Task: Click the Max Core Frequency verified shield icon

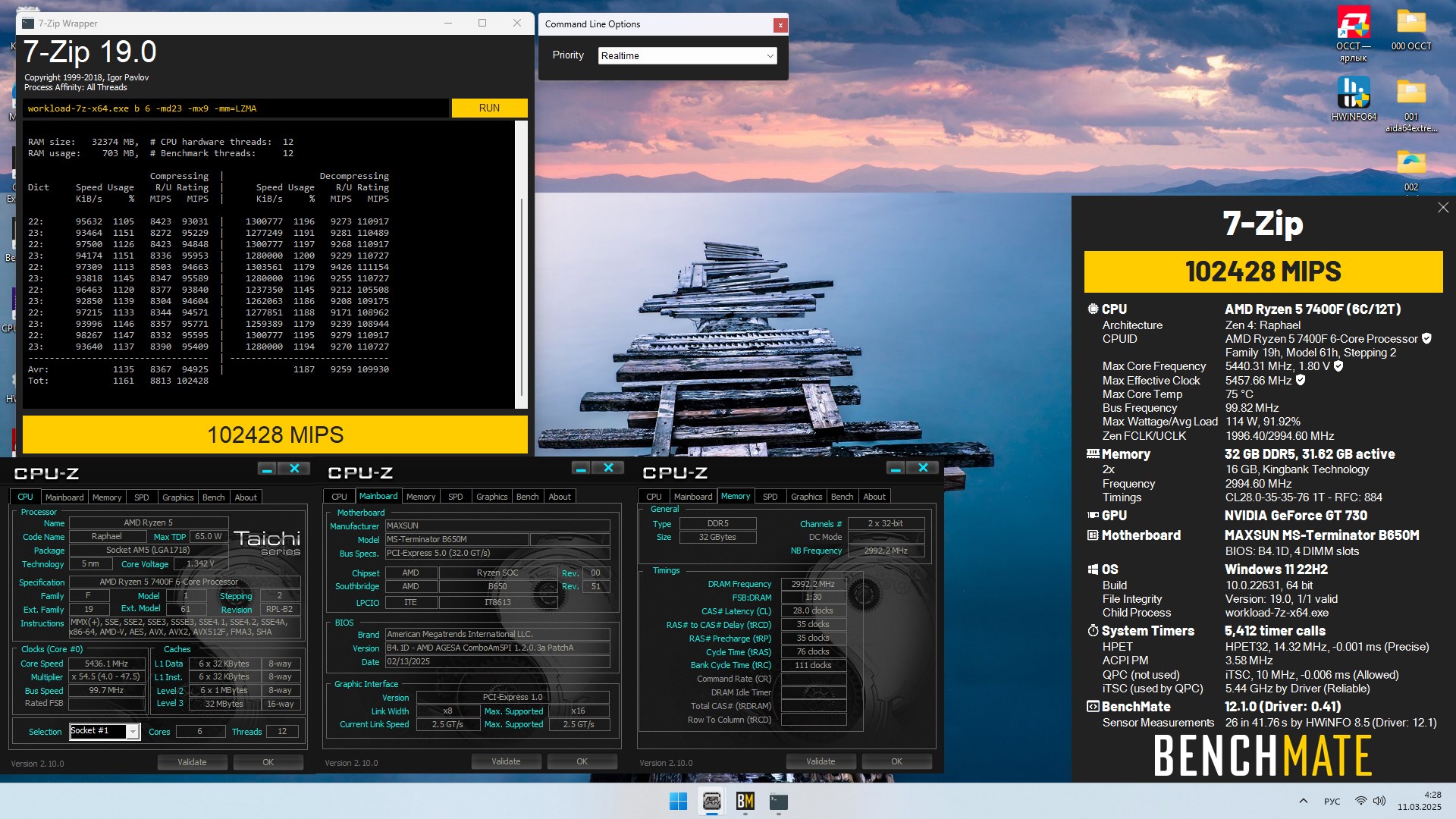Action: tap(1338, 366)
